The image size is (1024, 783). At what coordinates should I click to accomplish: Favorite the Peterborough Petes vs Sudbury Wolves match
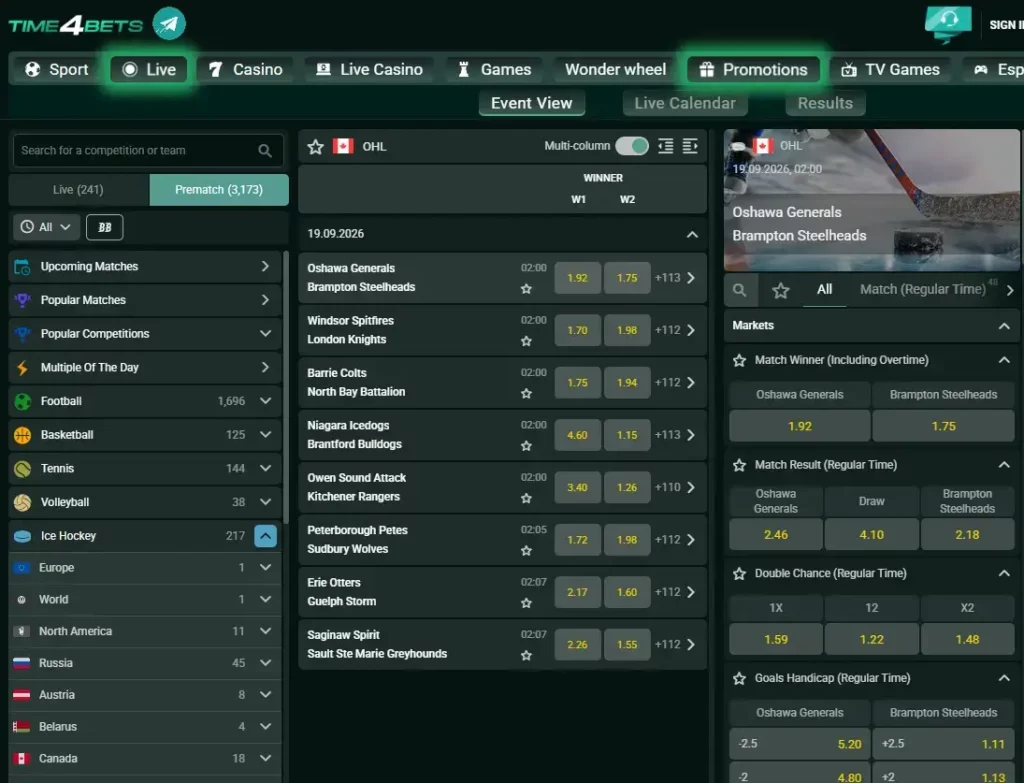526,551
